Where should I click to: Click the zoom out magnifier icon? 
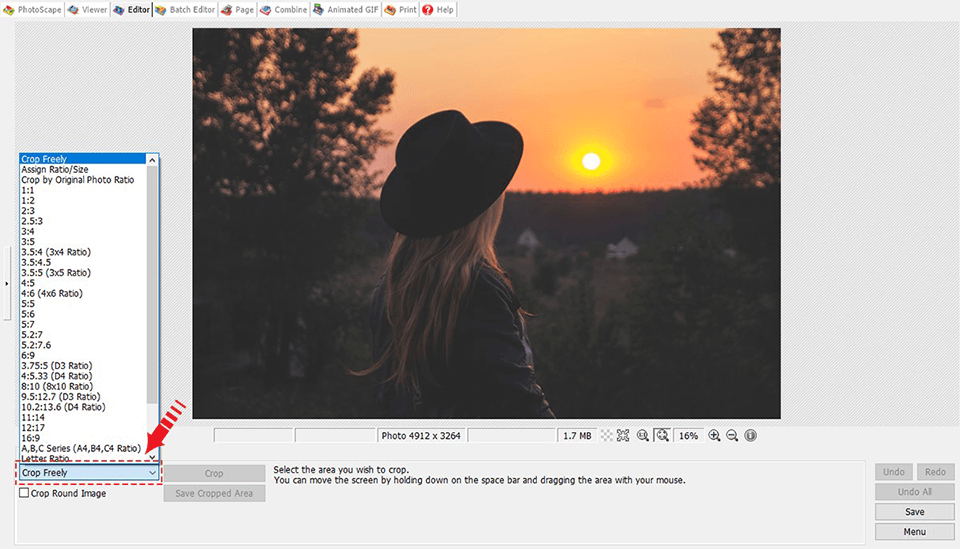[732, 436]
